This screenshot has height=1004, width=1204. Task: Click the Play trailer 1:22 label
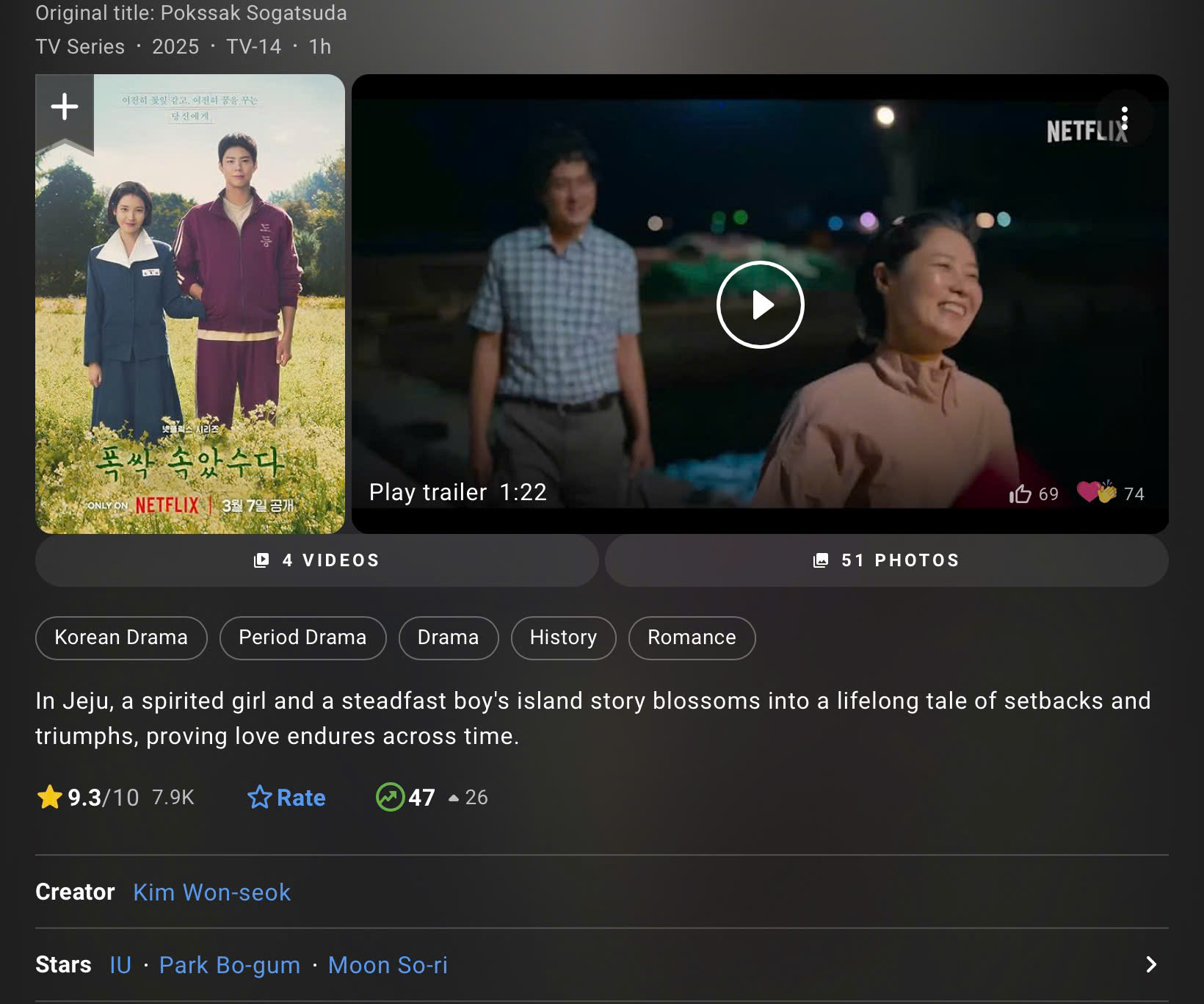458,492
